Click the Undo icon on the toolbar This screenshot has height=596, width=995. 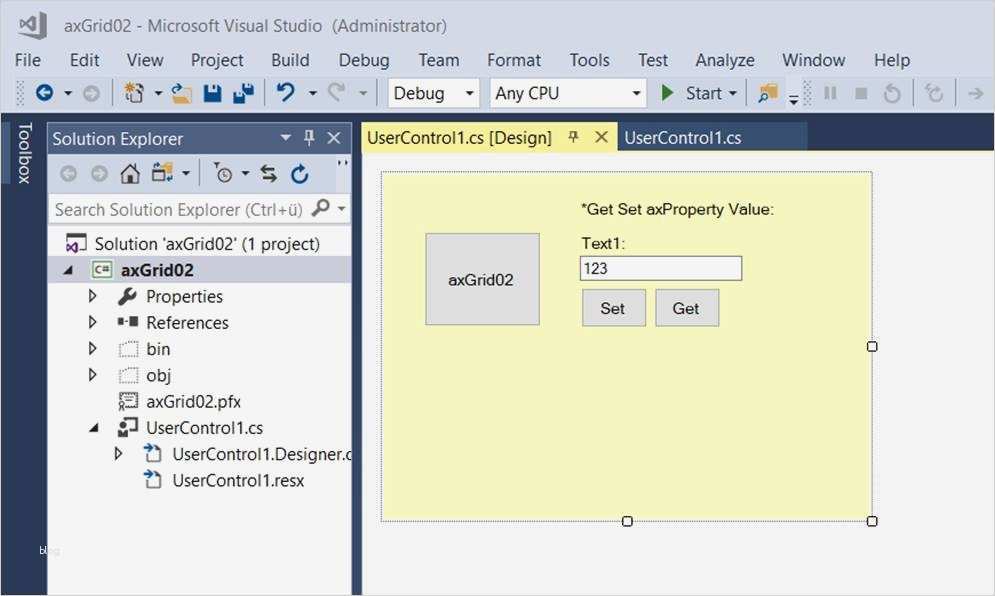point(283,93)
